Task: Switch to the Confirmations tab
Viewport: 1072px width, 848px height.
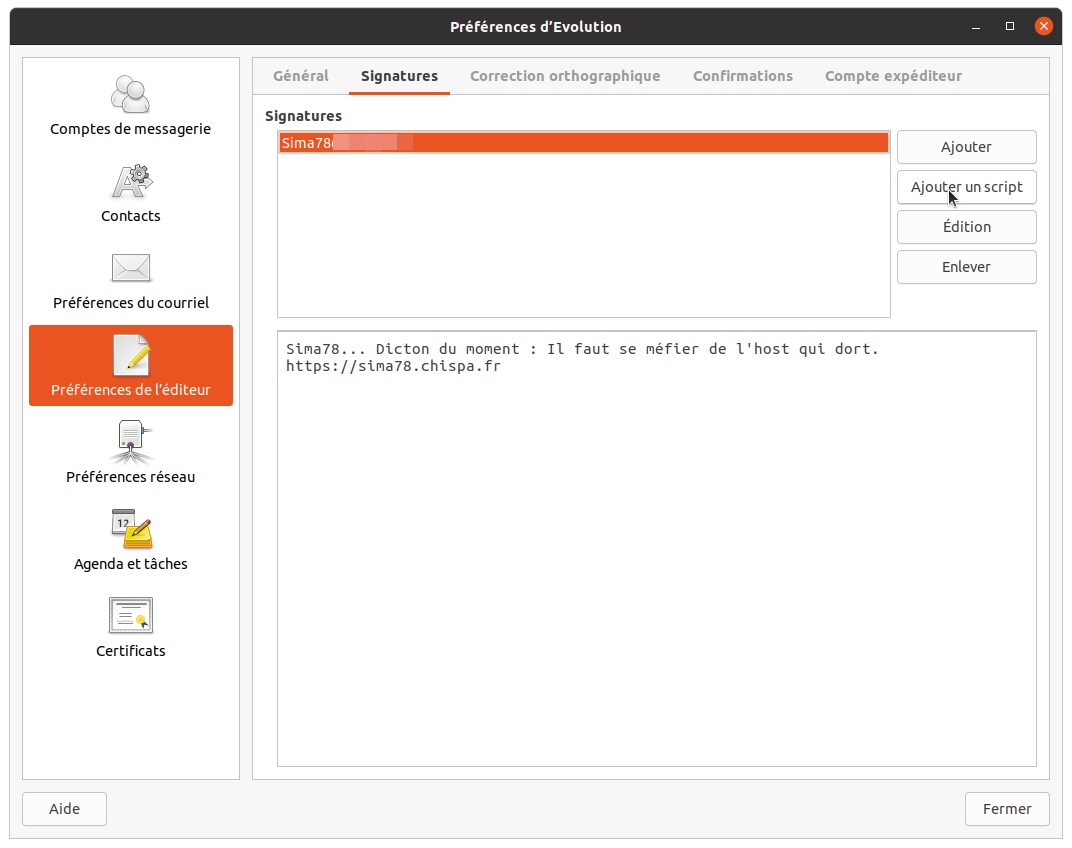Action: click(742, 76)
